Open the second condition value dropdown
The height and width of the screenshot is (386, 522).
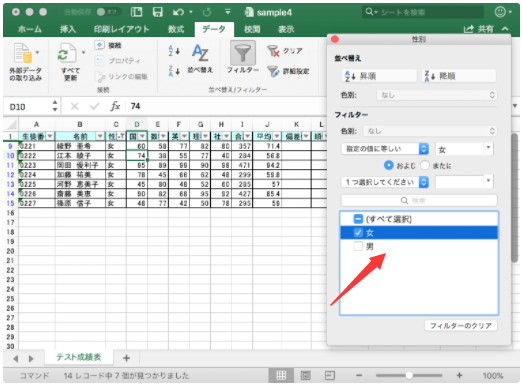pyautogui.click(x=488, y=181)
